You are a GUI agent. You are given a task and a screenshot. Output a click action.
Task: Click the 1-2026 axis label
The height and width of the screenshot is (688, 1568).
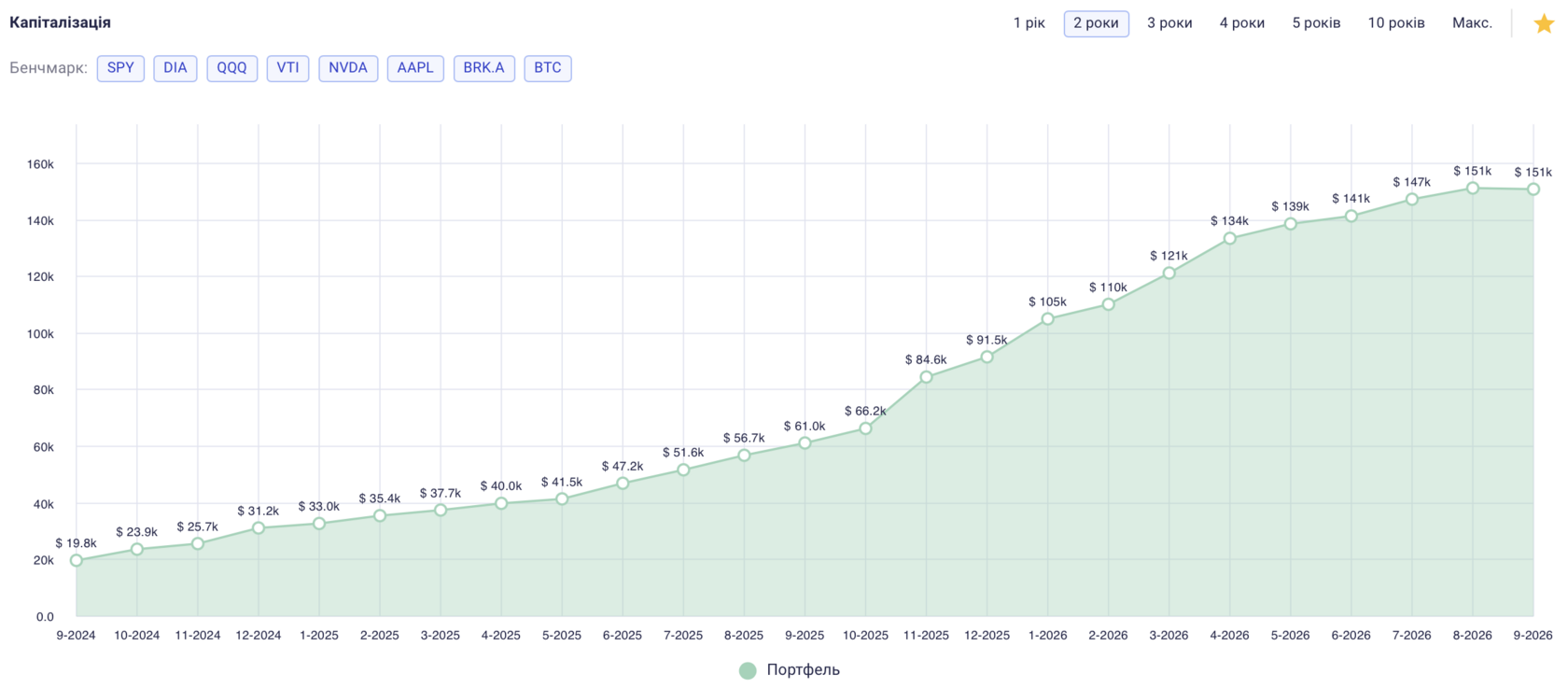click(x=1047, y=636)
